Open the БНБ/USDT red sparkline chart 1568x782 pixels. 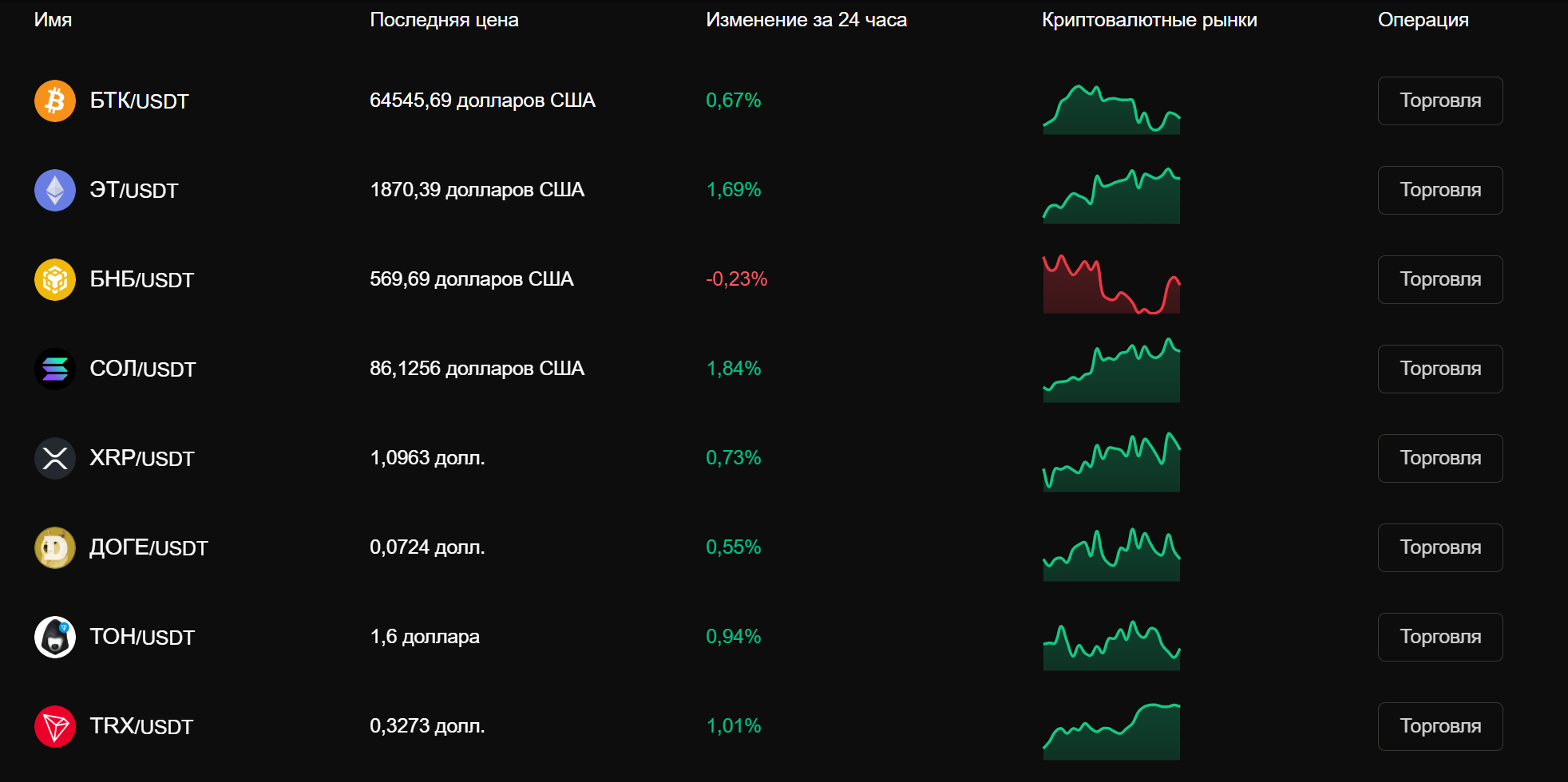coord(1111,284)
